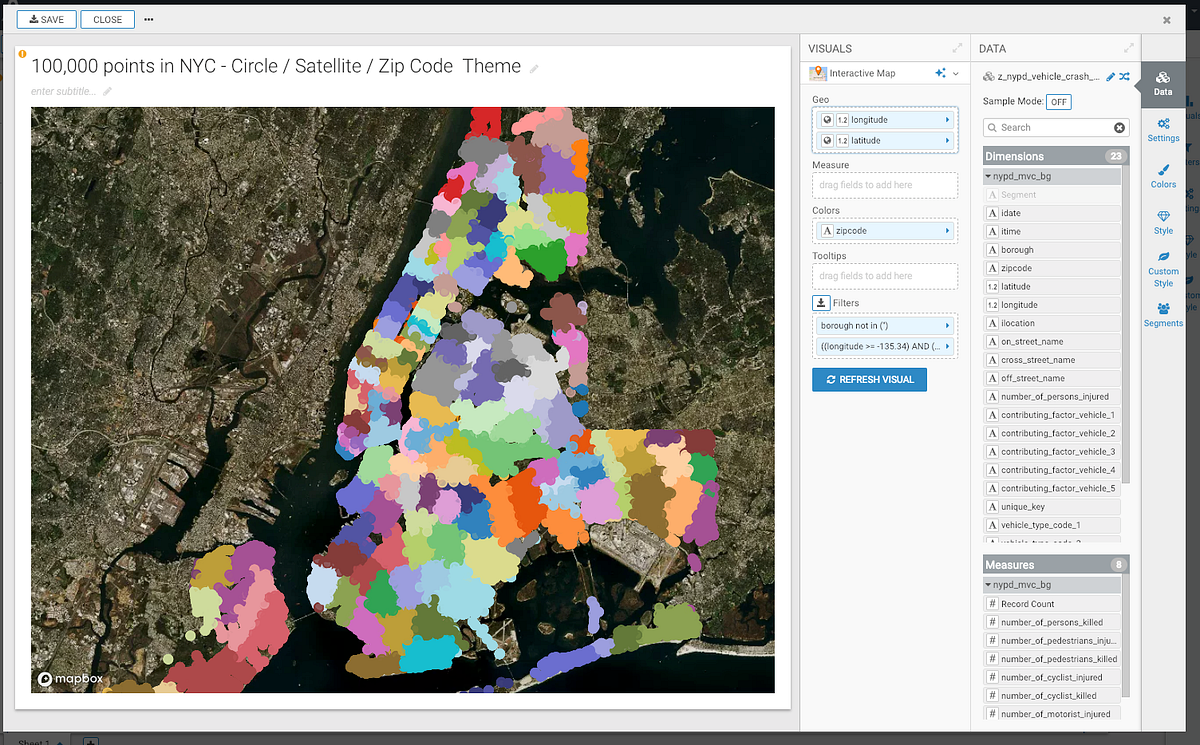1200x745 pixels.
Task: Open the Custom Style tab
Action: point(1163,269)
